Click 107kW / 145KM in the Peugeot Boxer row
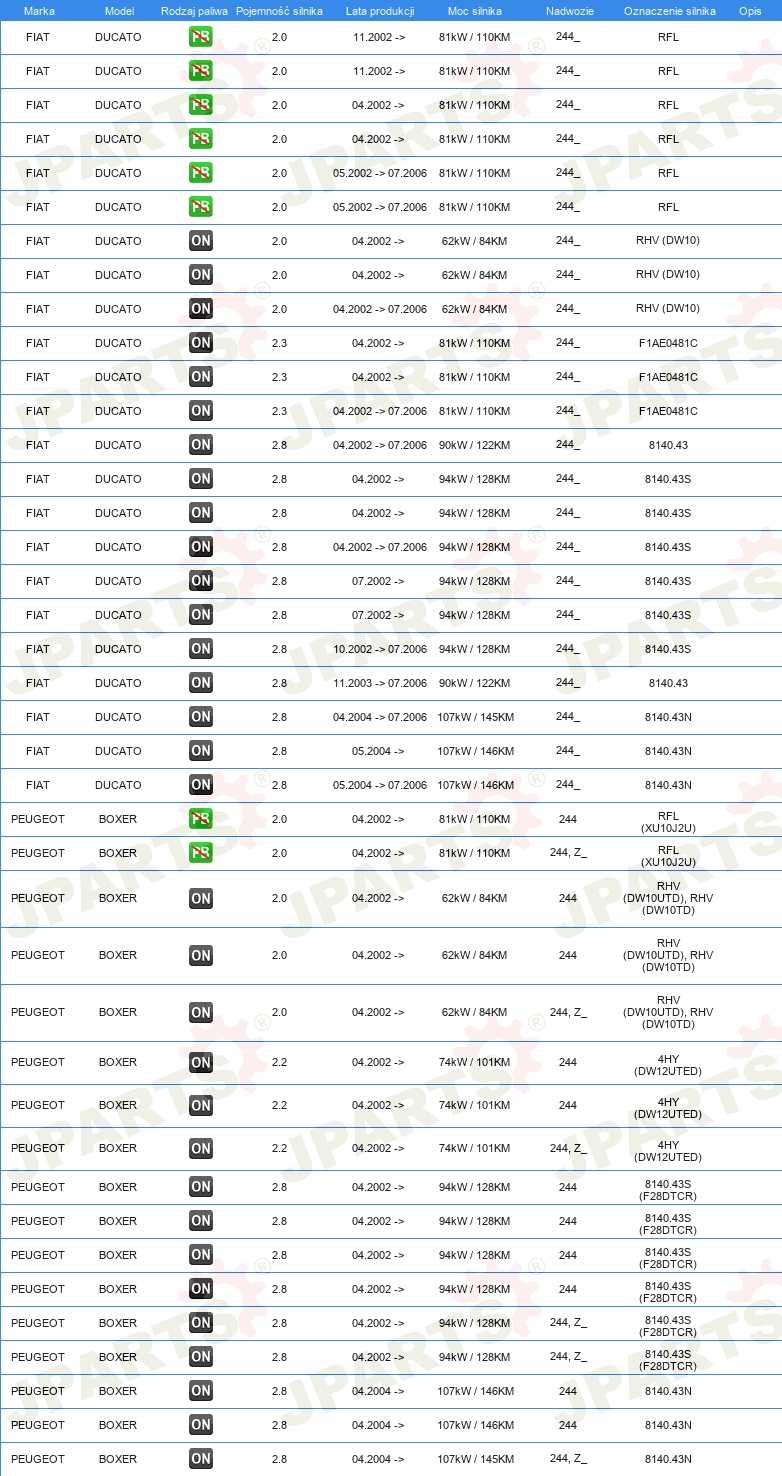782x1476 pixels. 475,1459
